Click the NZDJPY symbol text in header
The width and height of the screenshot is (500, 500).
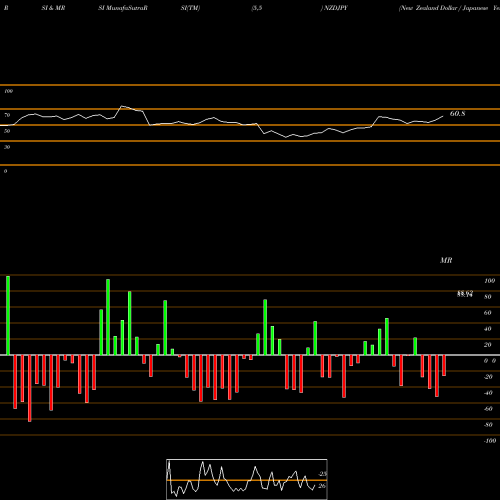coord(336,8)
